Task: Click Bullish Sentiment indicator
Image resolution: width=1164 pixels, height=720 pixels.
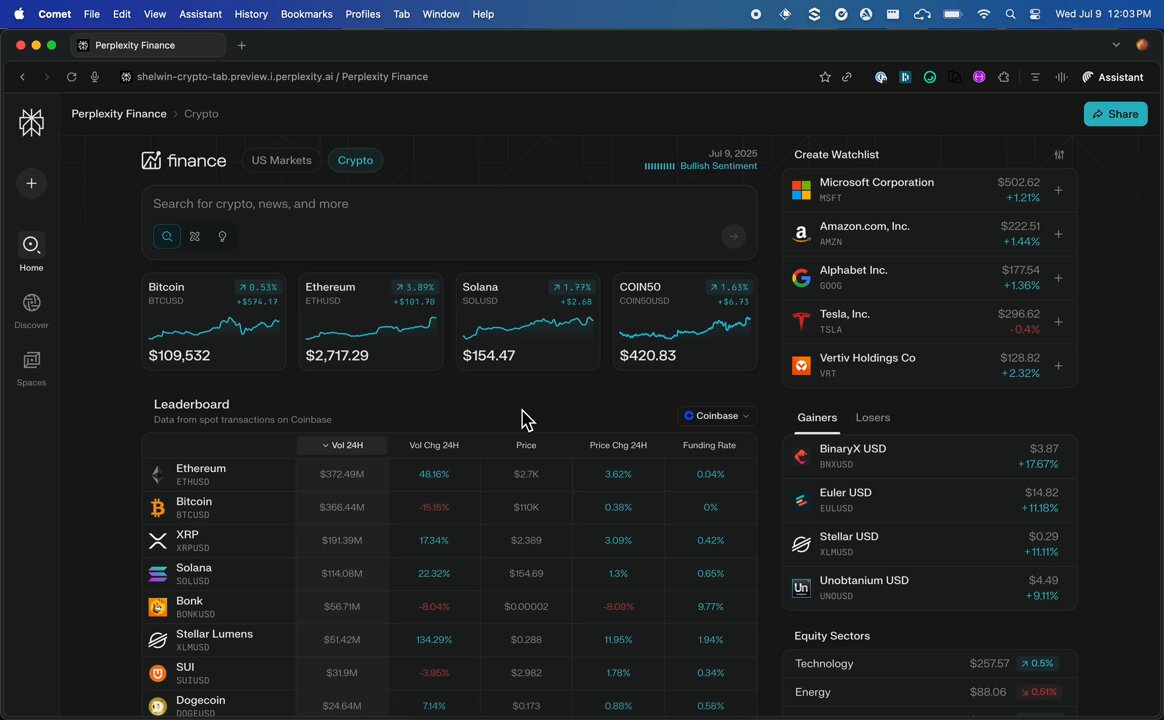Action: (701, 166)
